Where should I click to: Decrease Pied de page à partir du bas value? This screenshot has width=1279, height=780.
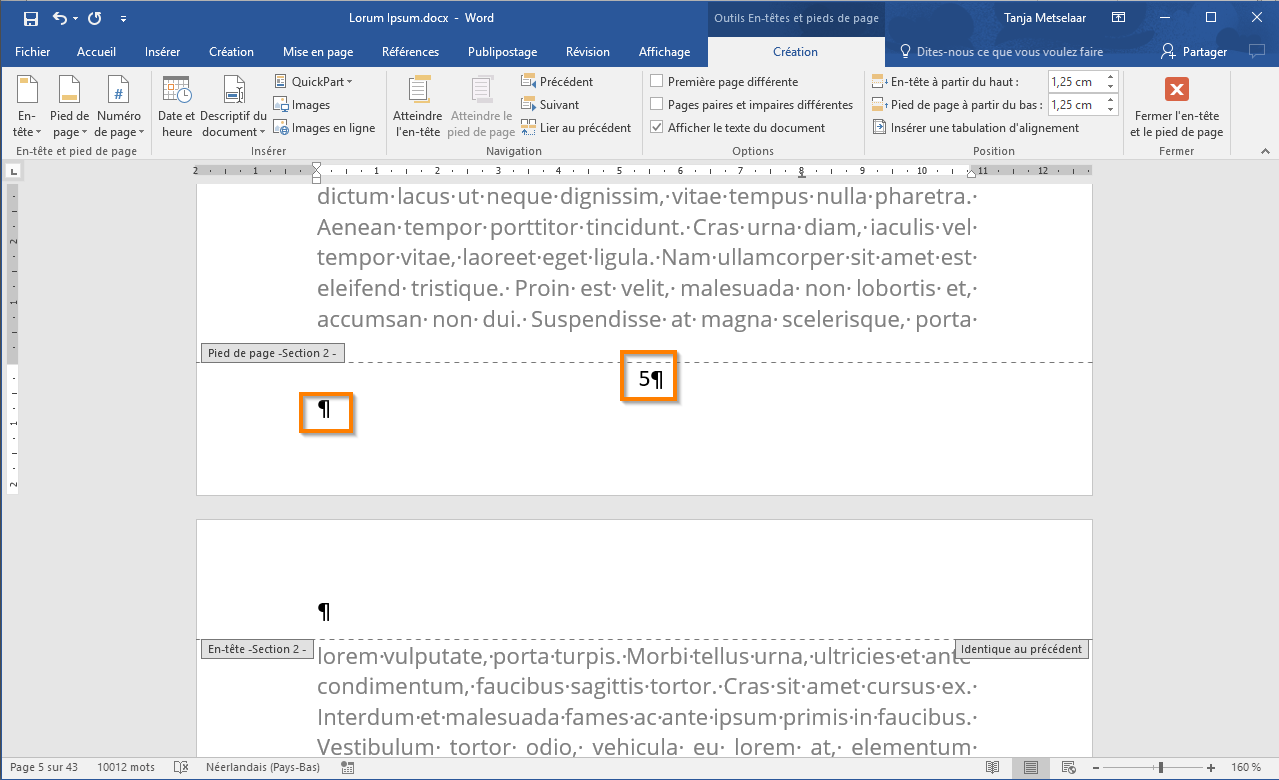(1109, 109)
